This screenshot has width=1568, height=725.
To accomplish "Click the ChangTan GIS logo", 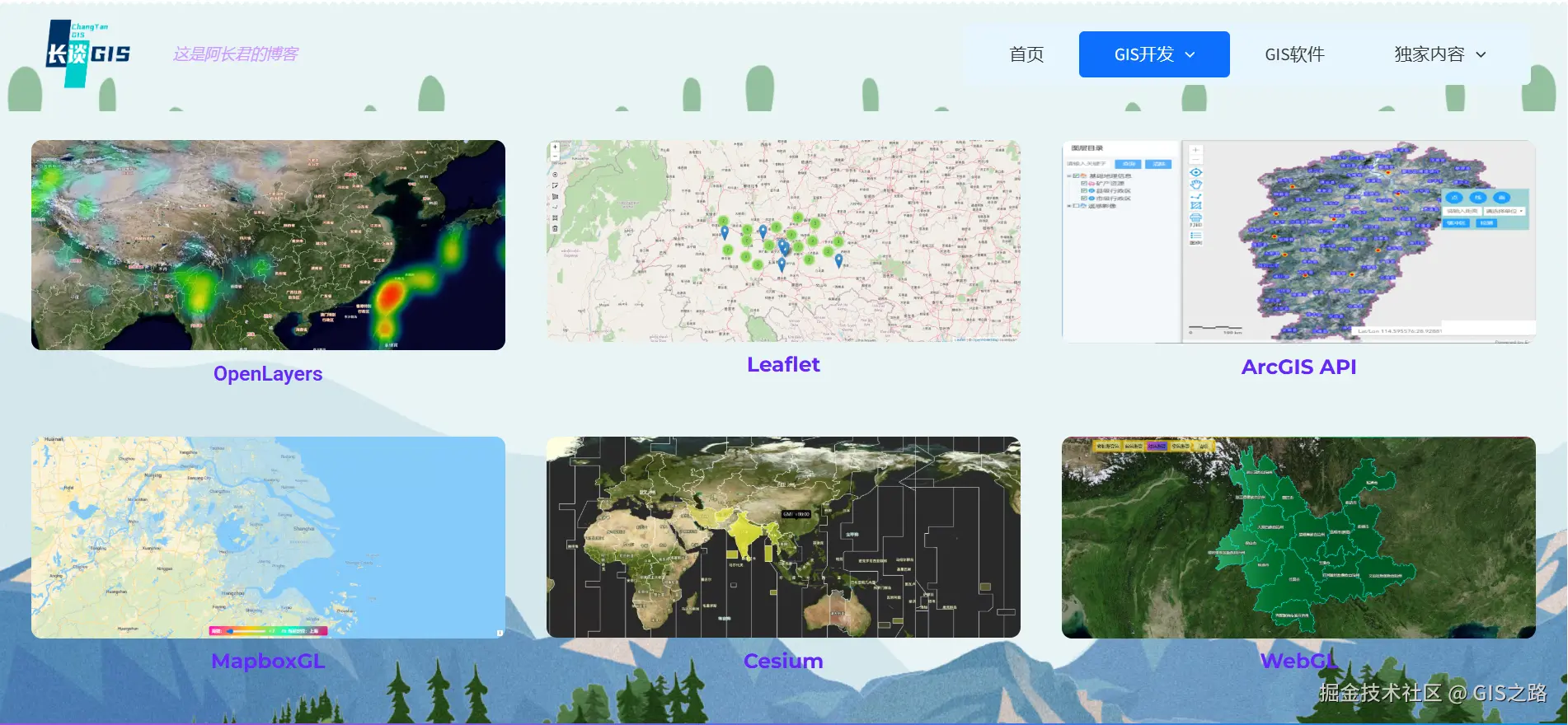I will (x=87, y=54).
